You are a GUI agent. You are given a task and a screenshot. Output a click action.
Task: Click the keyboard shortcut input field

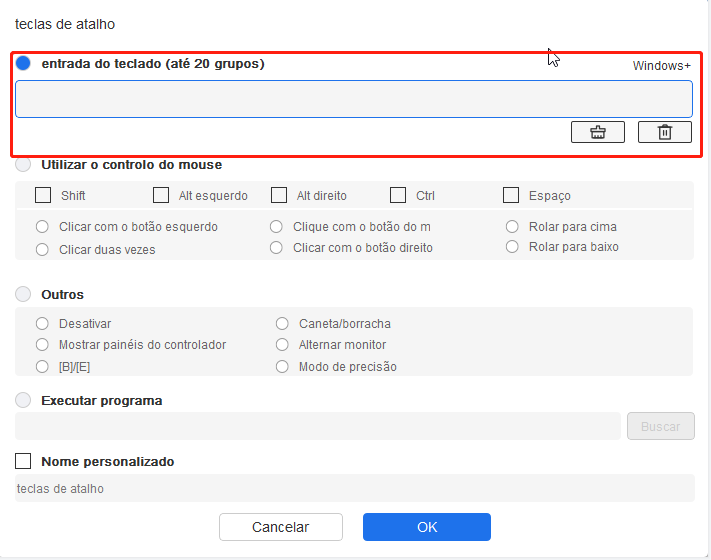pos(354,99)
